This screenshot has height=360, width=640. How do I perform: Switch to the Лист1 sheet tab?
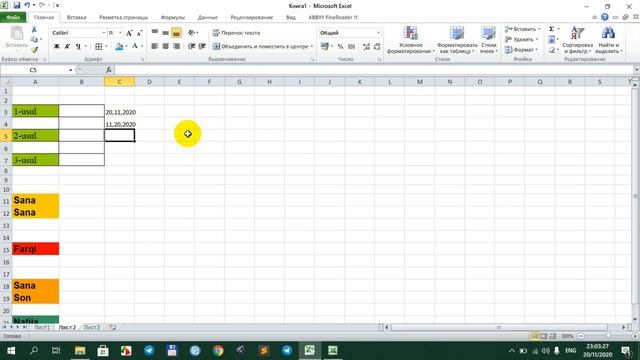coord(42,327)
